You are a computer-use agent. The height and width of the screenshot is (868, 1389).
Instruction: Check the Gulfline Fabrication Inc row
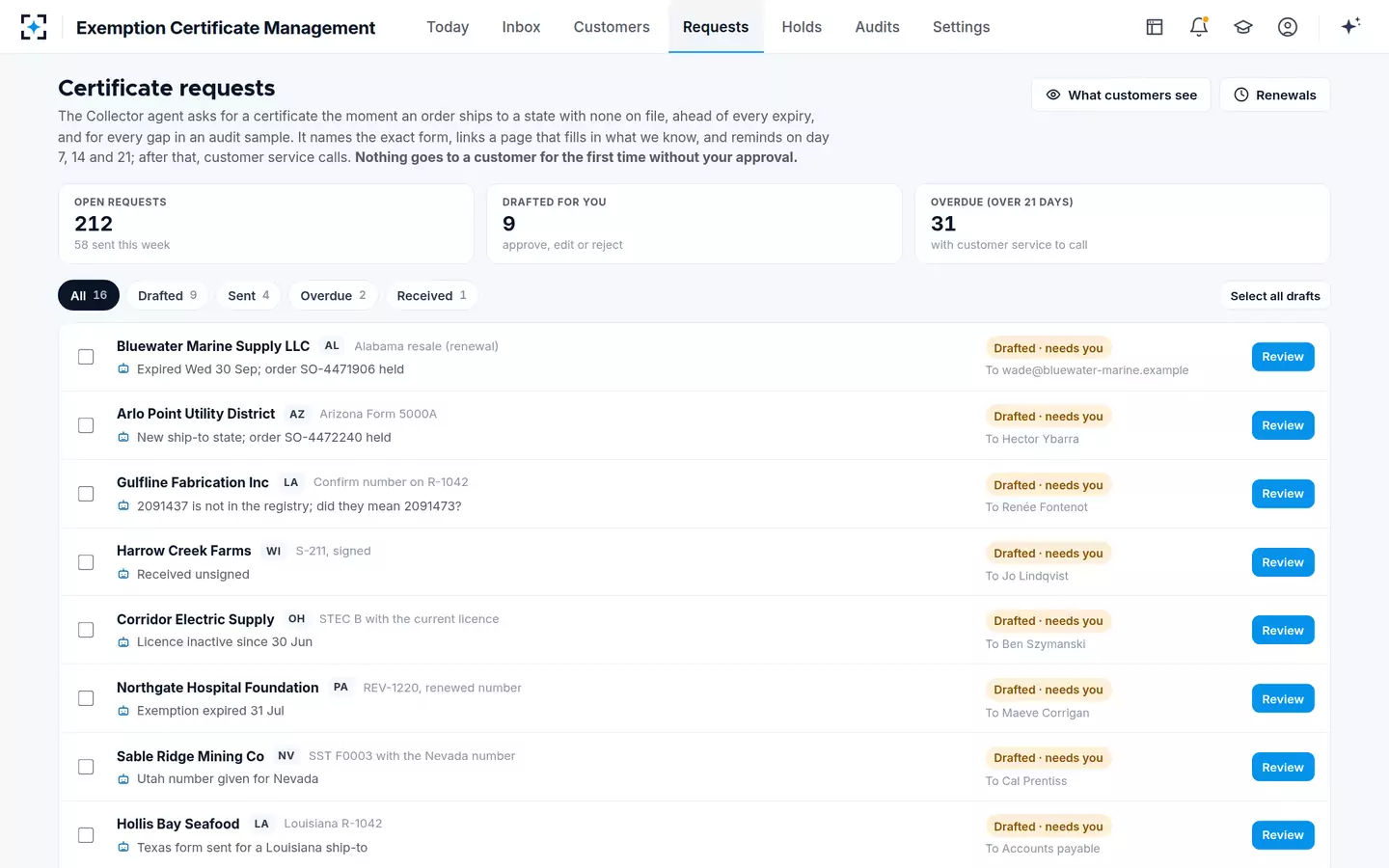pos(86,494)
